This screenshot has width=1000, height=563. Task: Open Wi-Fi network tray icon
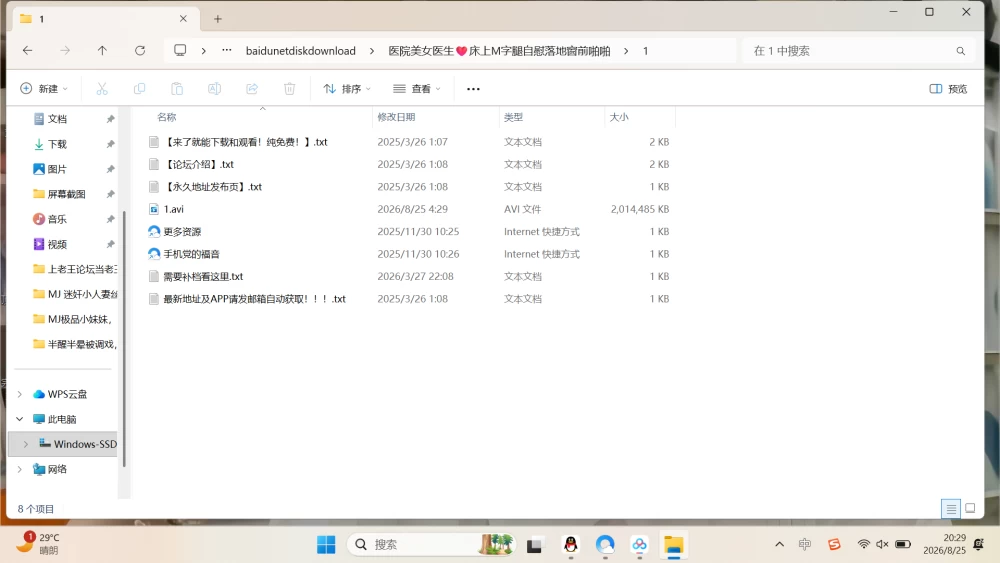pos(864,544)
